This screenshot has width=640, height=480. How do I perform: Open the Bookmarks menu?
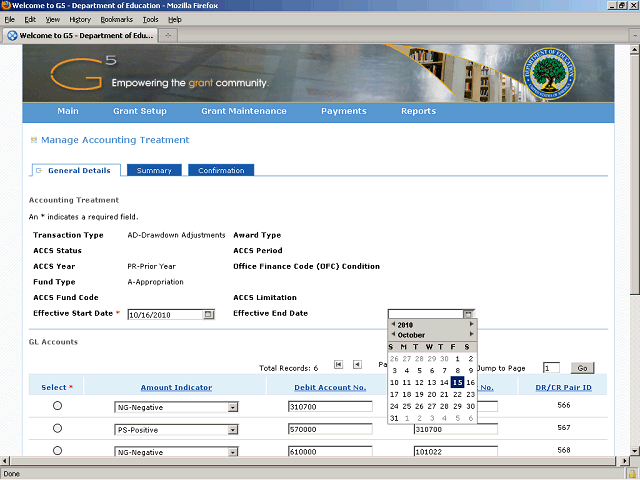pyautogui.click(x=117, y=20)
